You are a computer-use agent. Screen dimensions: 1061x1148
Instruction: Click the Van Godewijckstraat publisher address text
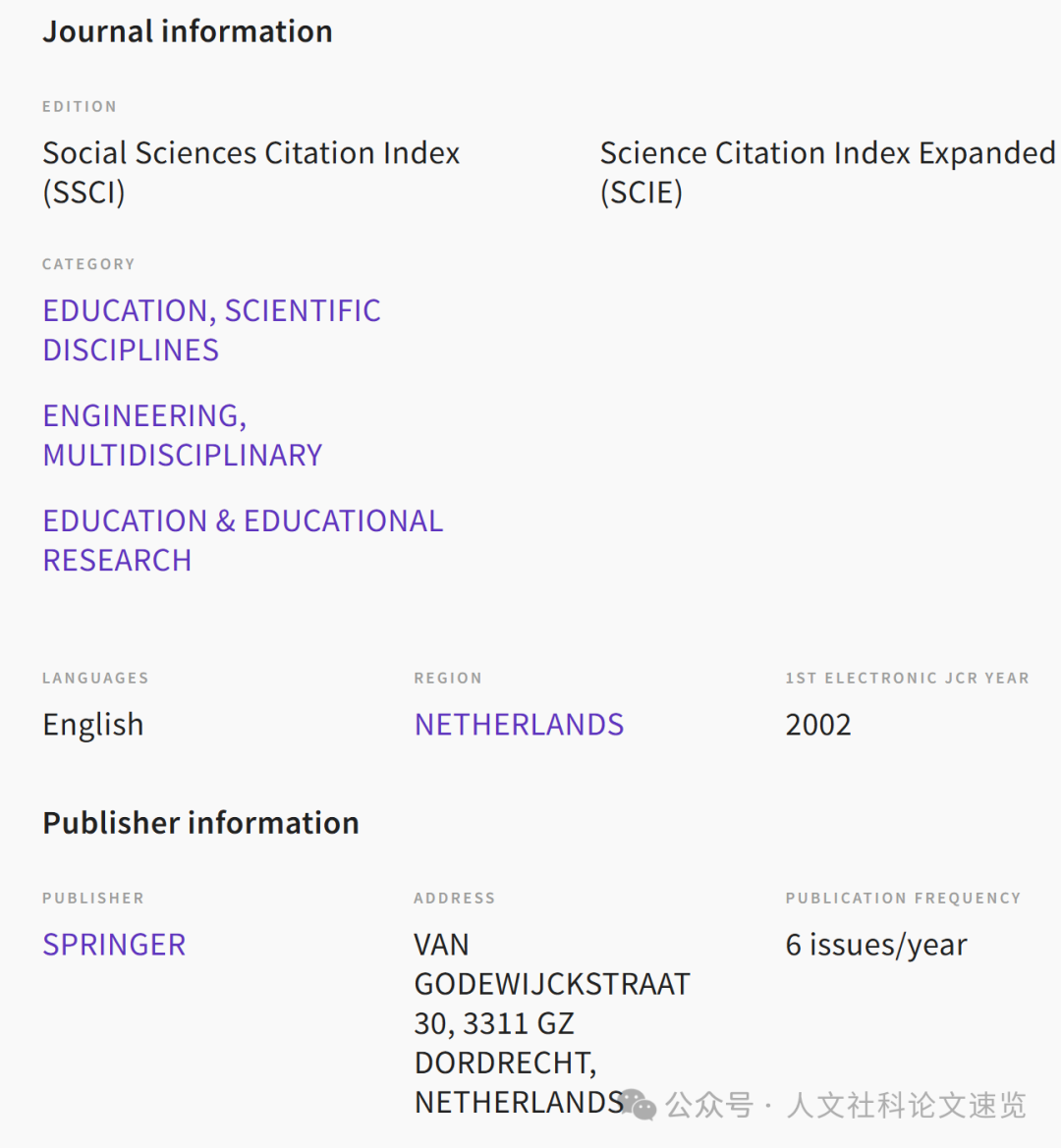coord(551,1022)
